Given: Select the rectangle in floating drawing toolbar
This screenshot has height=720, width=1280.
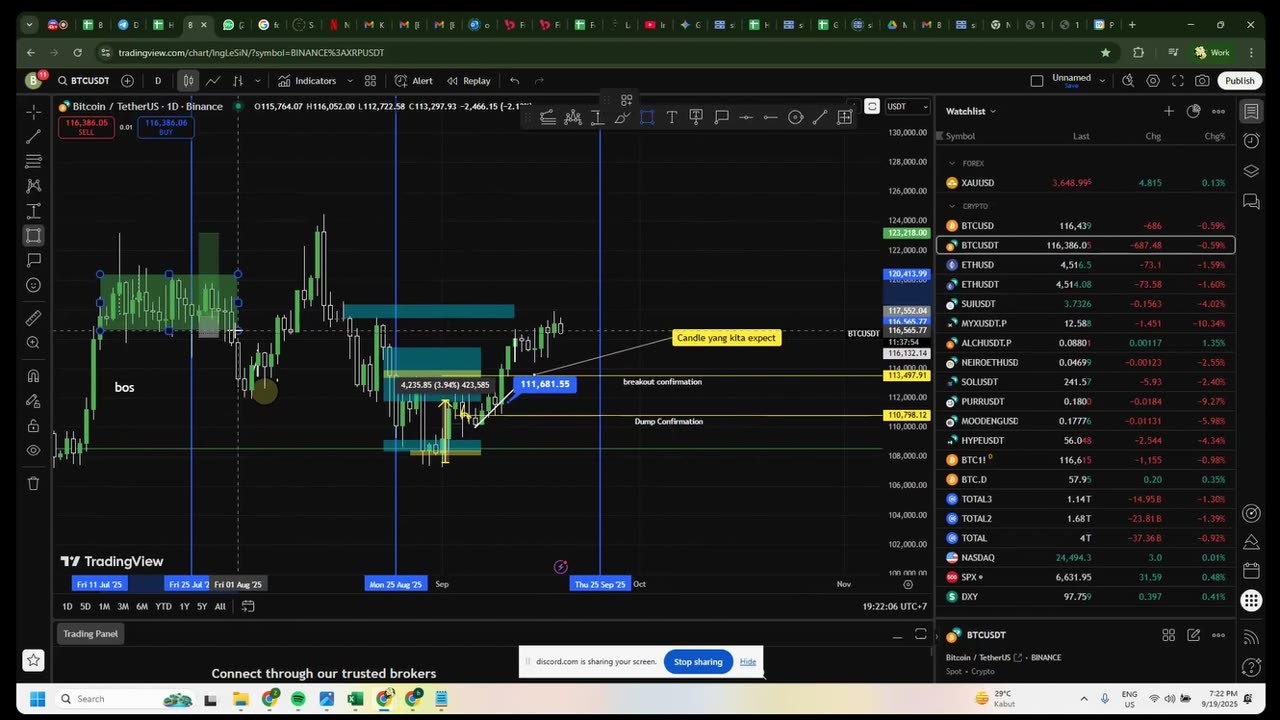Looking at the screenshot, I should [x=647, y=118].
